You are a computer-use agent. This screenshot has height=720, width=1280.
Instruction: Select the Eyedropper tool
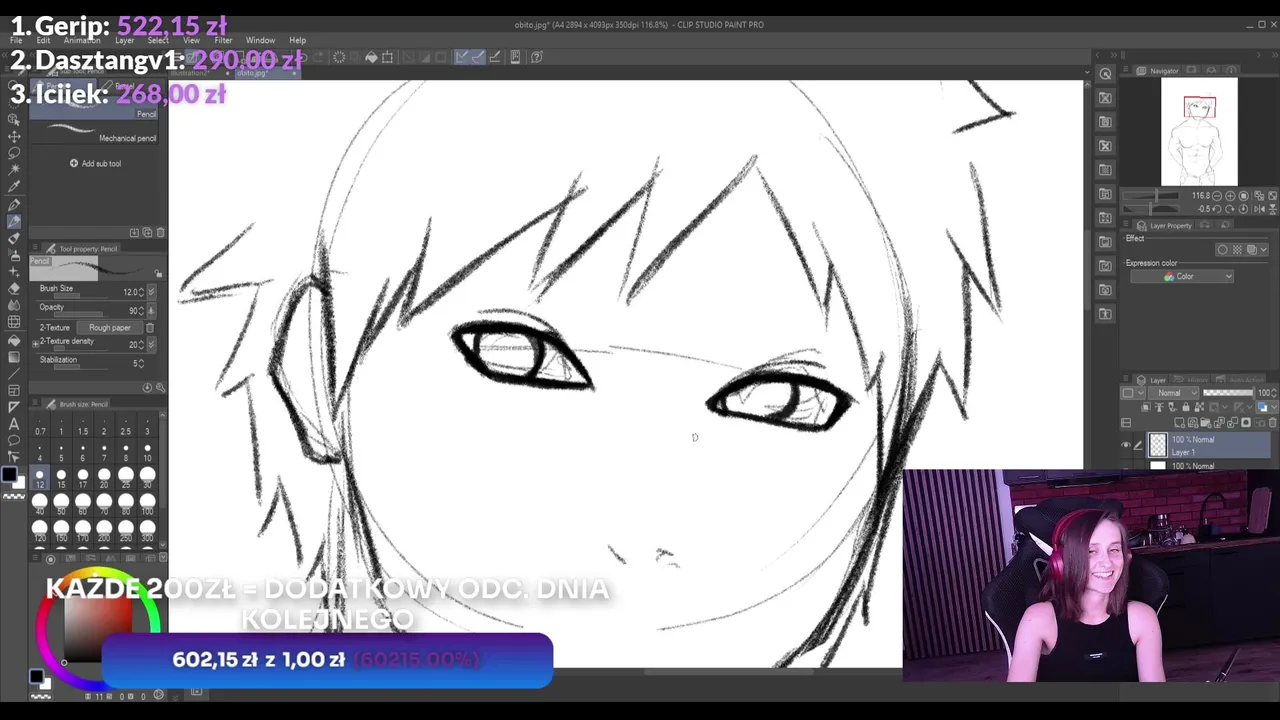[14, 186]
